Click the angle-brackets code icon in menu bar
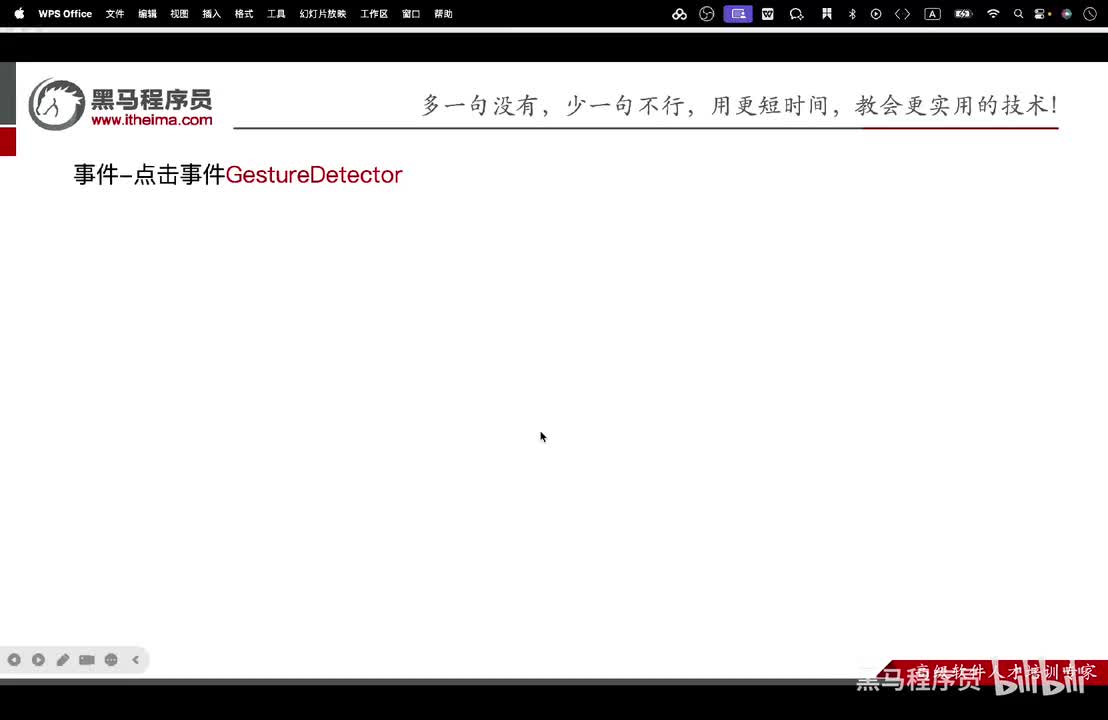 [x=902, y=13]
